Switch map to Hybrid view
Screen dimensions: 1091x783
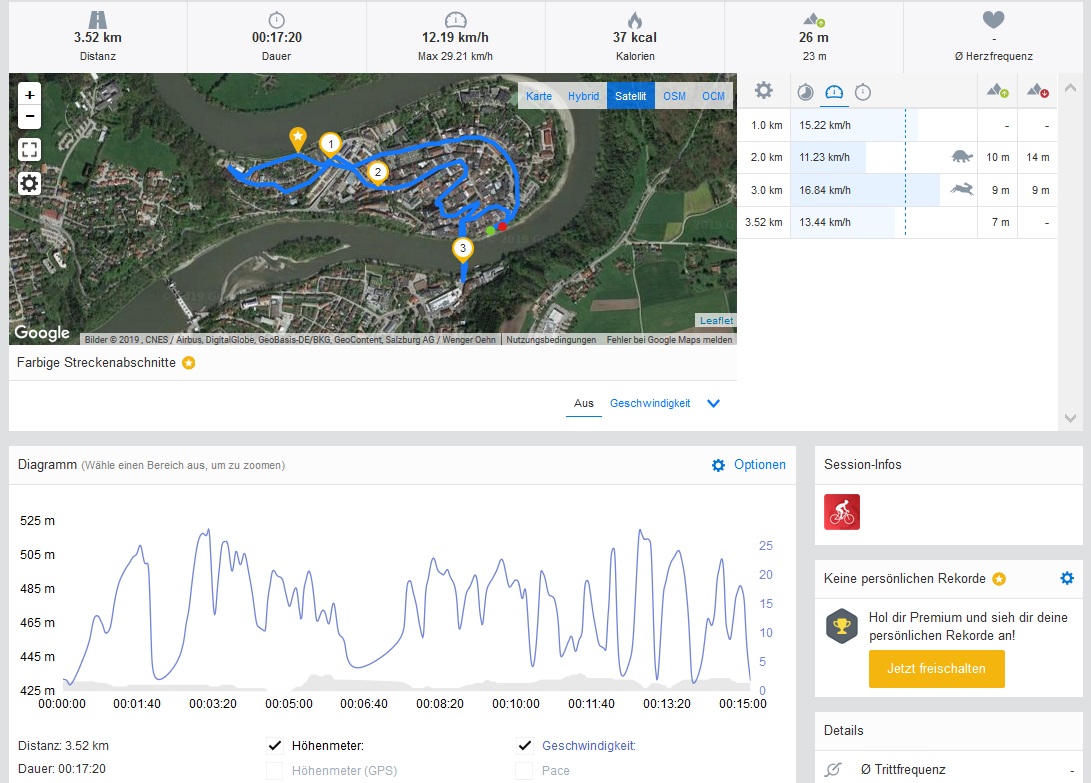tap(583, 96)
